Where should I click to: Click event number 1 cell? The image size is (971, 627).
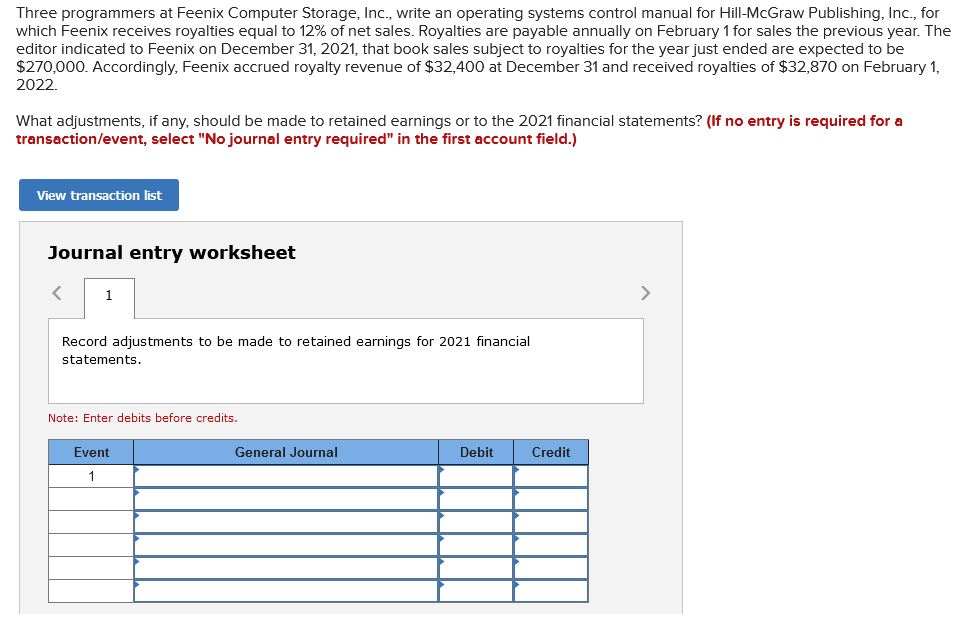point(91,476)
